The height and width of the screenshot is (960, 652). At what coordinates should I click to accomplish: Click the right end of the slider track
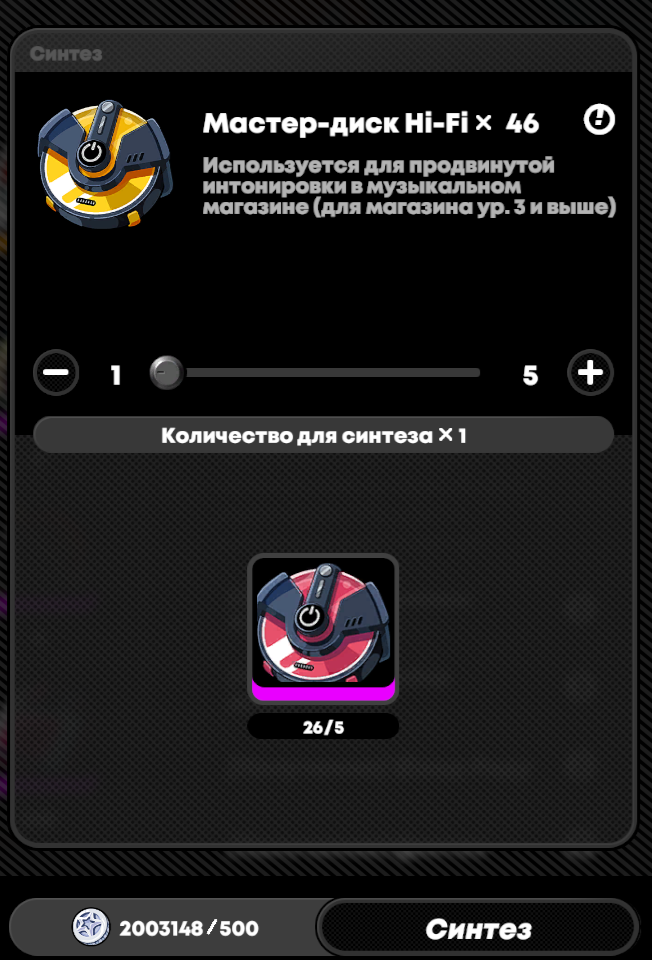point(476,372)
